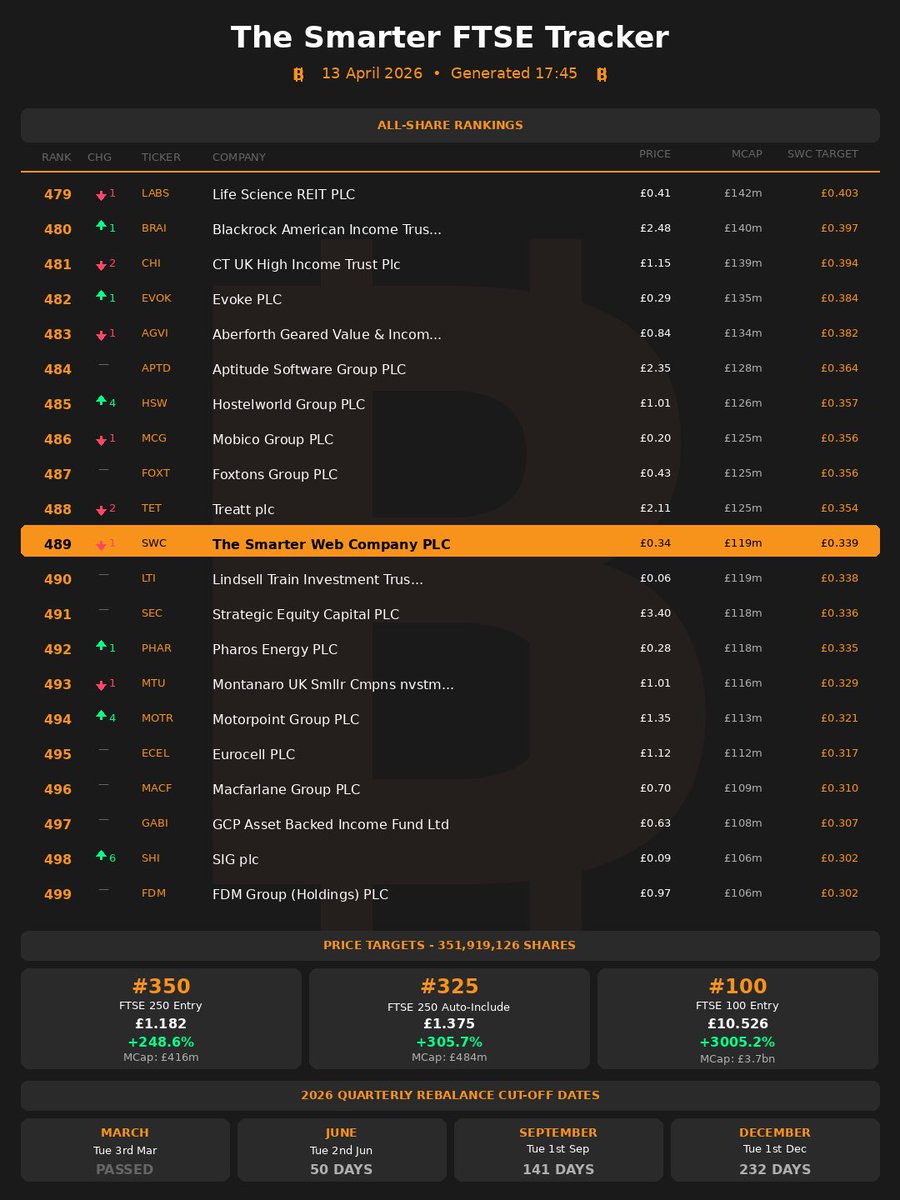Click Motorpoint Group PLC name
This screenshot has width=900, height=1200.
coord(286,720)
